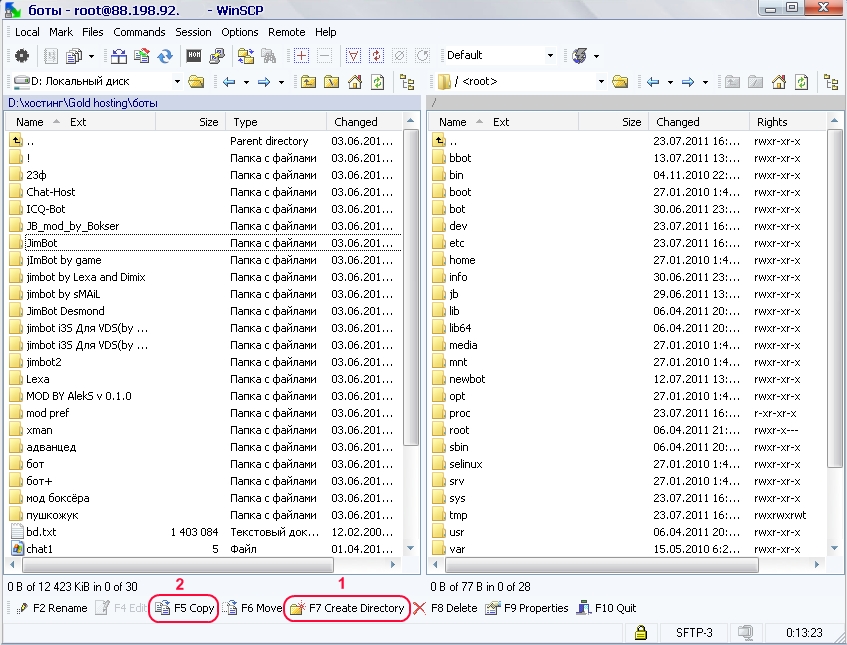Open the Mark menu
Viewport: 847px width, 645px height.
pos(61,32)
